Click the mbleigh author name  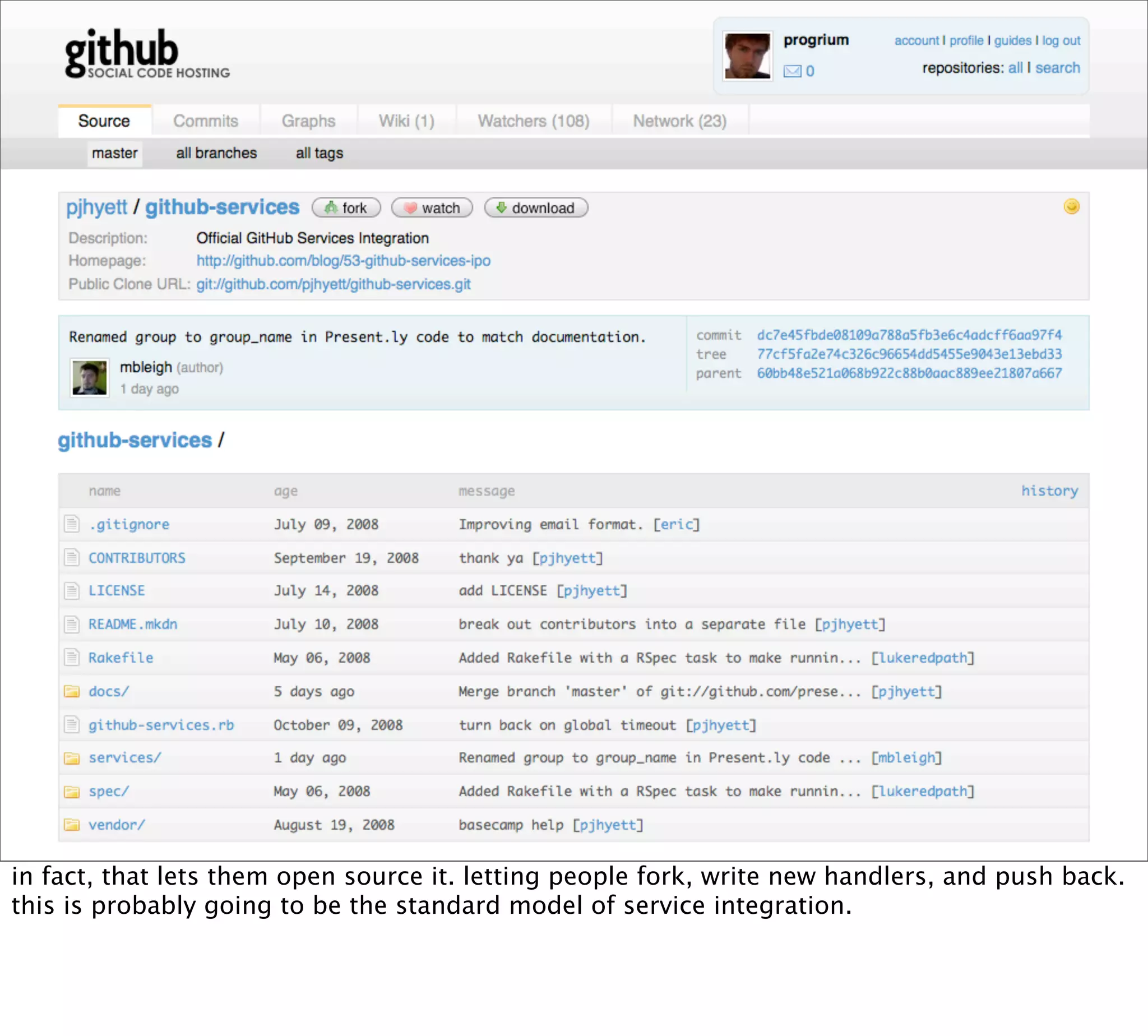(x=146, y=367)
